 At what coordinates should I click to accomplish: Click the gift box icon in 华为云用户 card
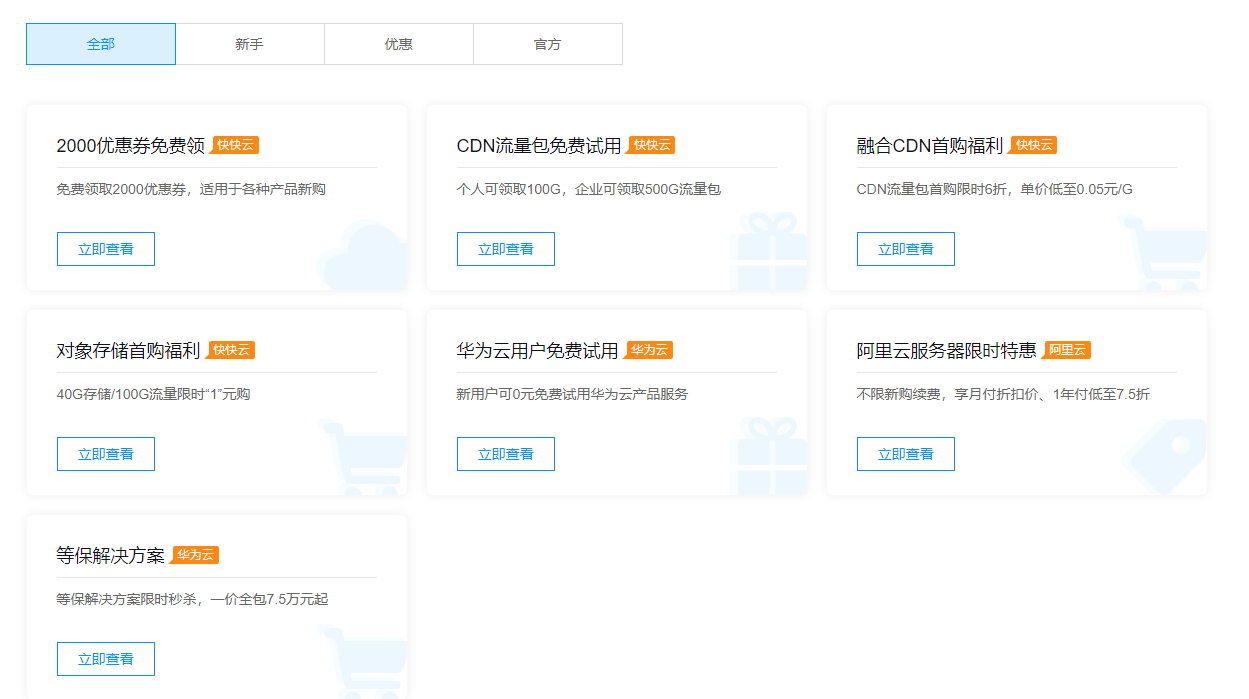coord(768,457)
